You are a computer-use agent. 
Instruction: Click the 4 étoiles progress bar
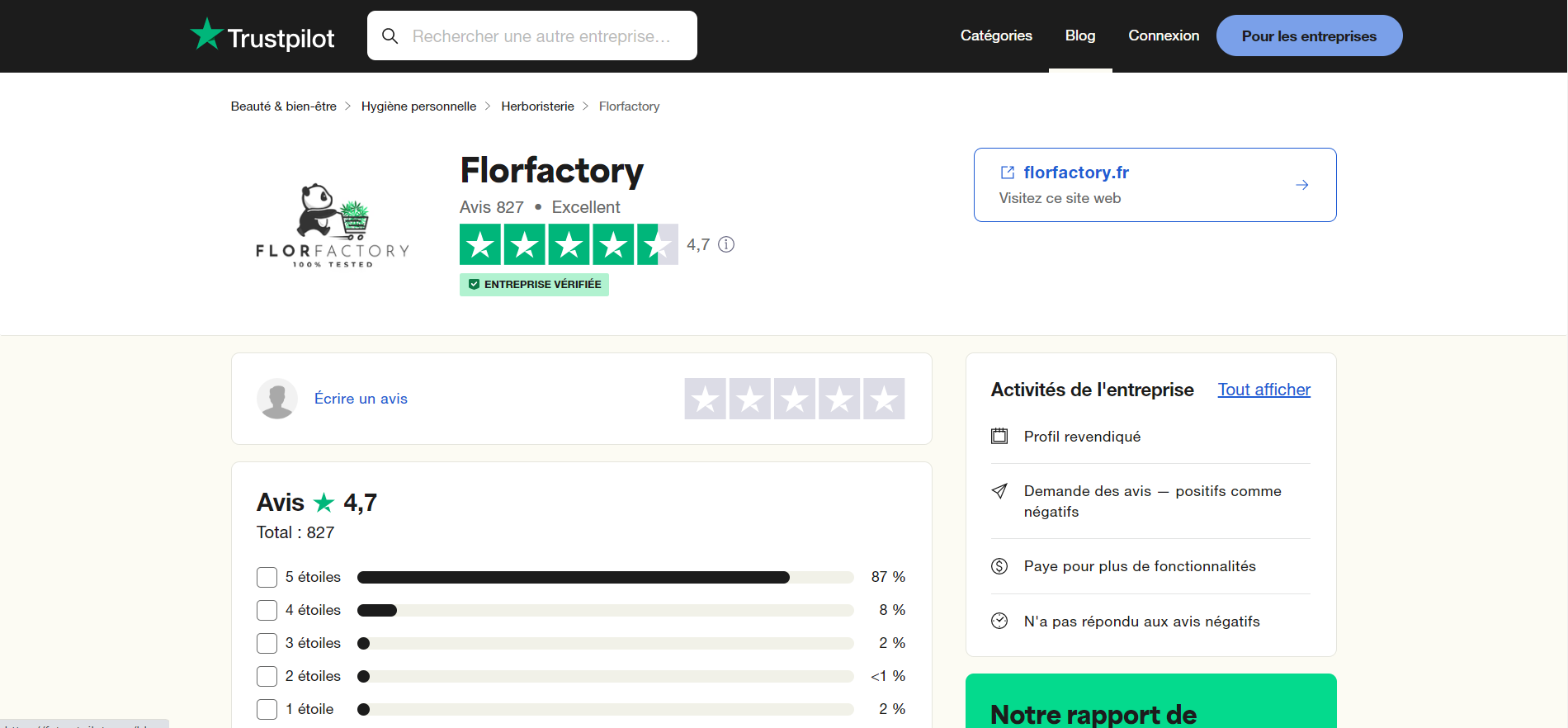605,610
